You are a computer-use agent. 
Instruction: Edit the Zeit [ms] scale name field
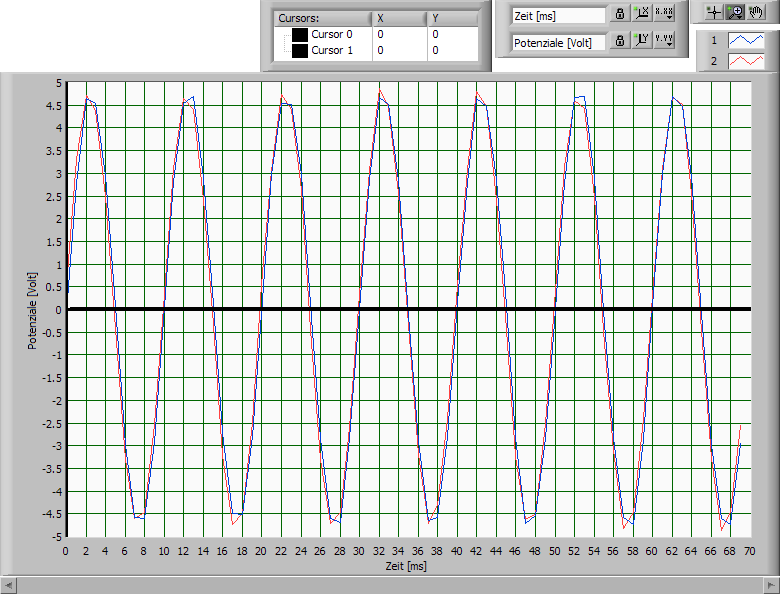tap(558, 16)
